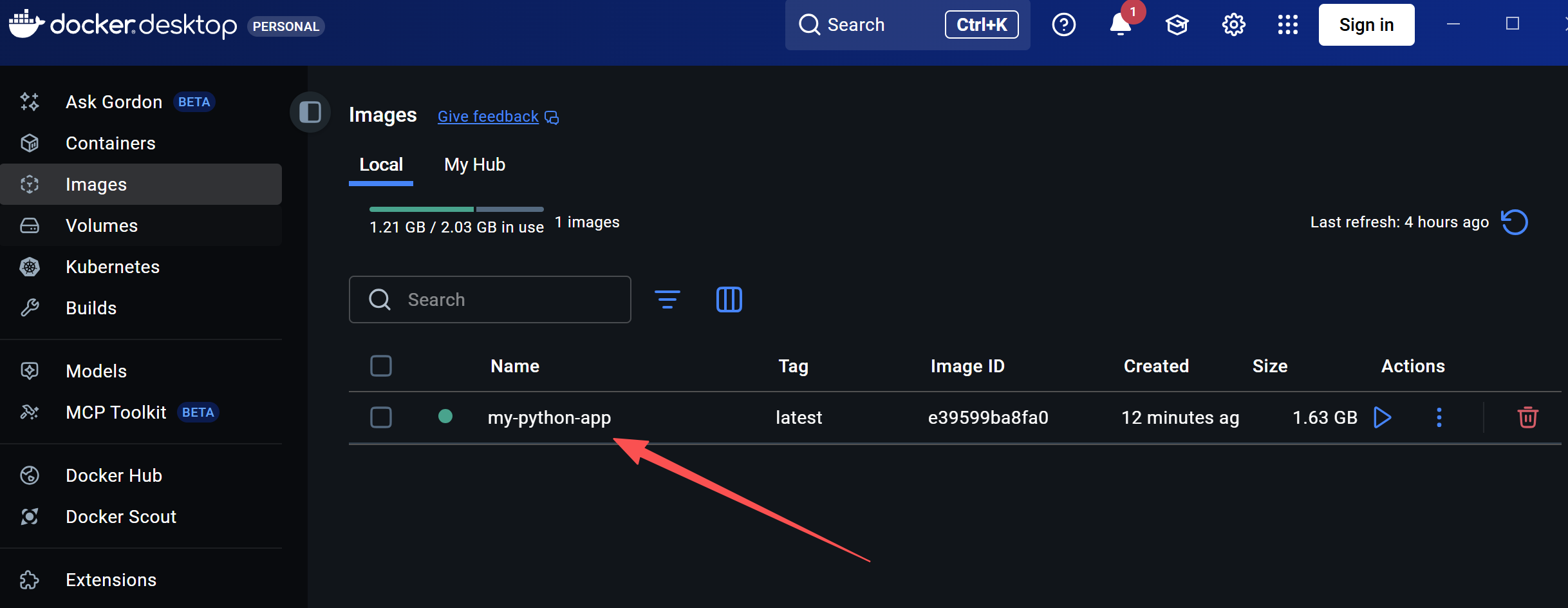Click the Sign in button
Viewport: 1568px width, 608px height.
pyautogui.click(x=1367, y=25)
